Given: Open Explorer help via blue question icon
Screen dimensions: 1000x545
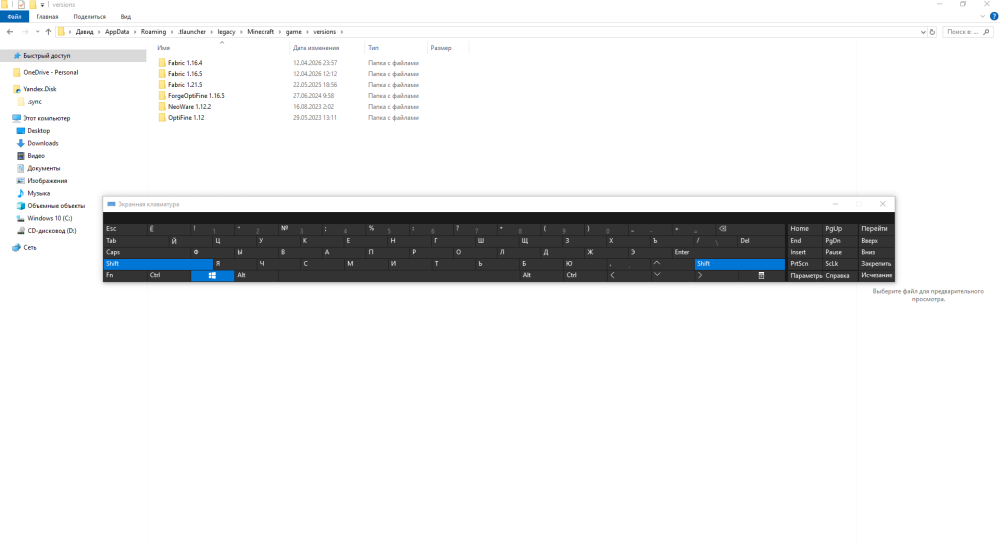Looking at the screenshot, I should [x=994, y=17].
